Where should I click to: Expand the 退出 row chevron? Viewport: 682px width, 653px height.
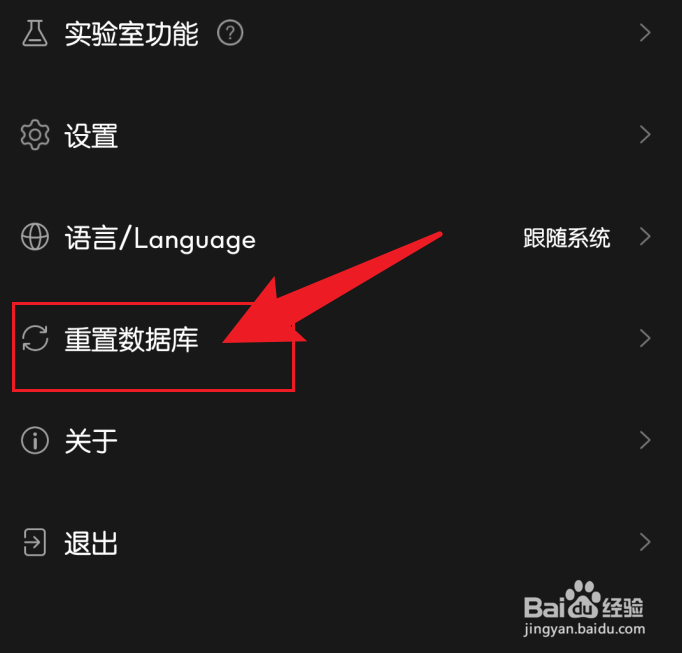point(645,542)
